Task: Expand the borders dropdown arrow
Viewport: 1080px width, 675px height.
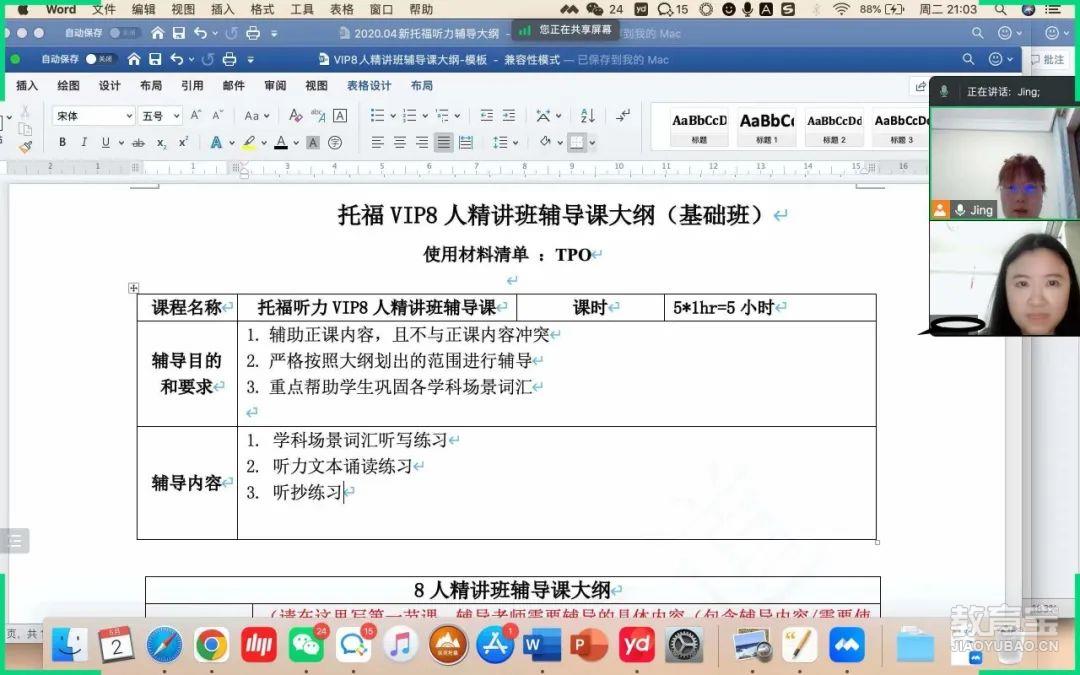Action: point(592,143)
